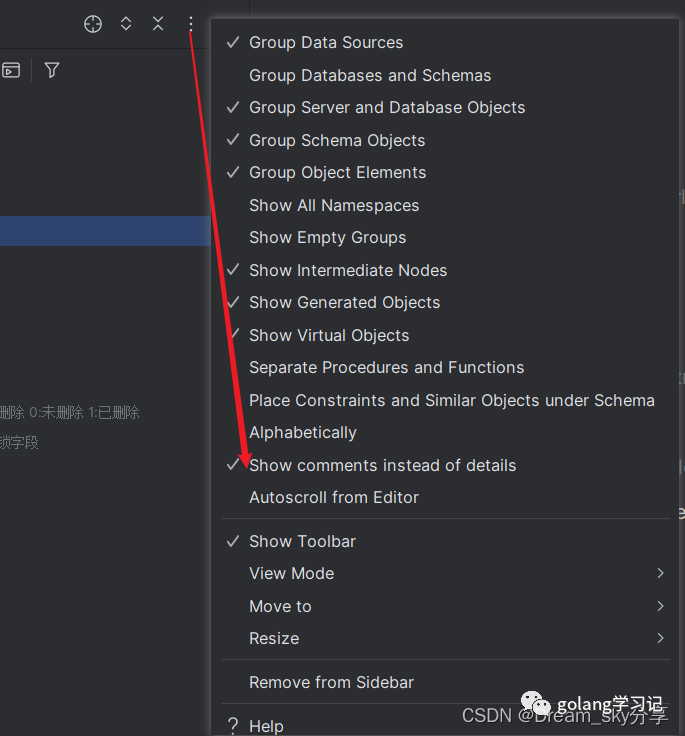This screenshot has width=685, height=736.
Task: Click the Select Opened File crosshair icon
Action: point(93,24)
